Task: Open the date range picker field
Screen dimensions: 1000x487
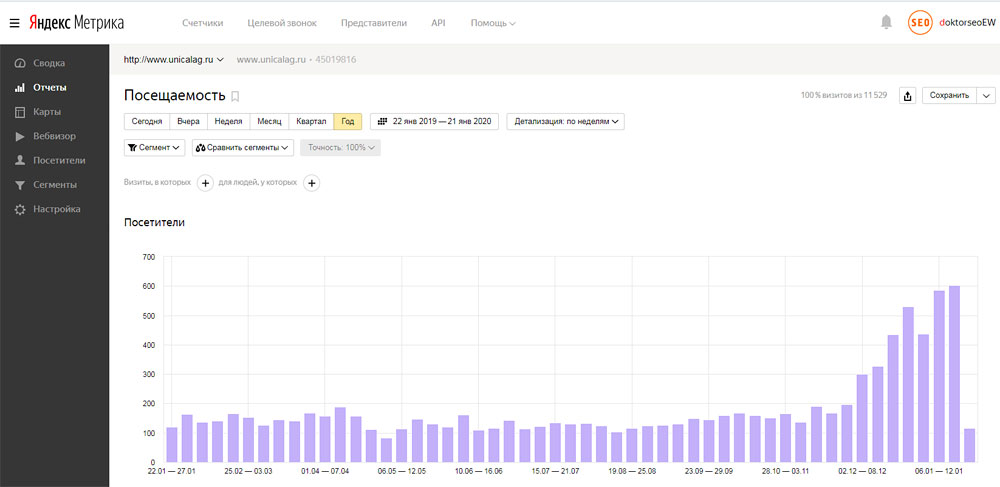Action: (434, 122)
